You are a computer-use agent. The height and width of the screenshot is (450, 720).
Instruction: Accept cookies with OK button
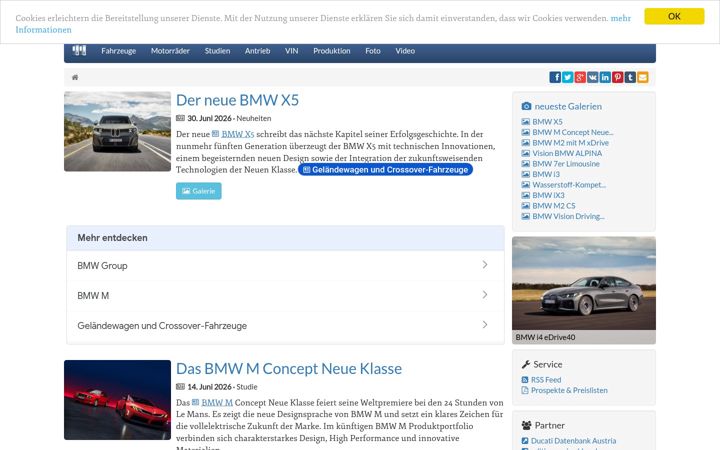674,16
